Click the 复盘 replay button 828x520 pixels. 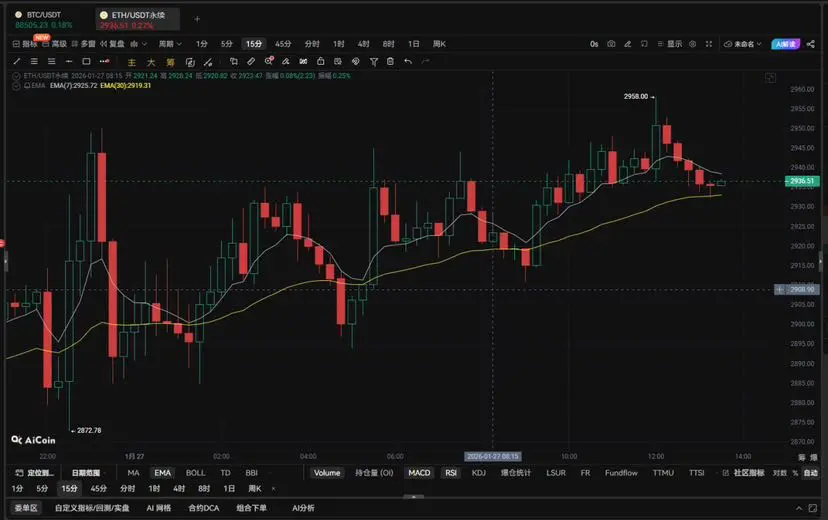(112, 44)
